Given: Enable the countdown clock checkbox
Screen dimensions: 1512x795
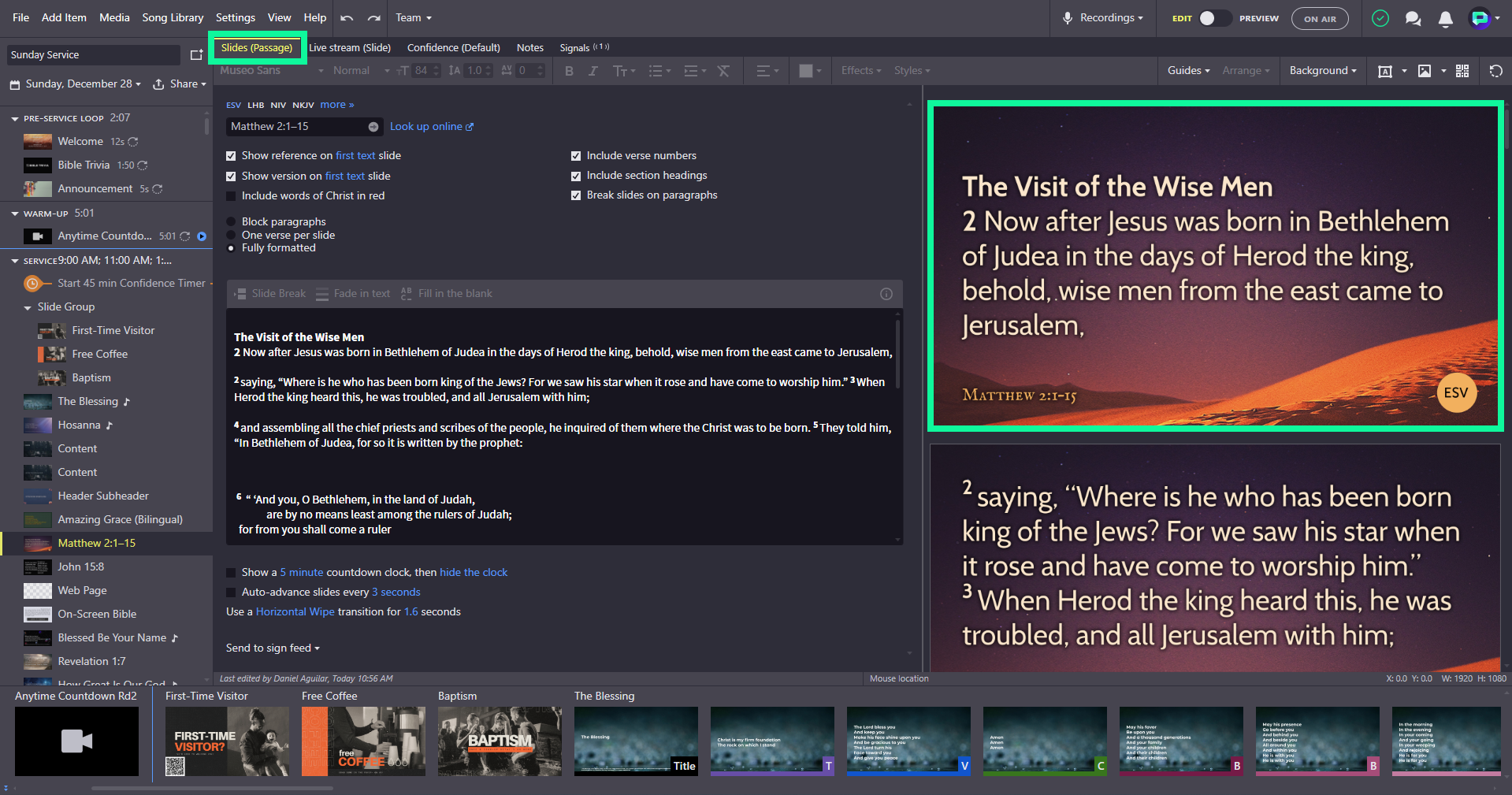Looking at the screenshot, I should pos(231,573).
